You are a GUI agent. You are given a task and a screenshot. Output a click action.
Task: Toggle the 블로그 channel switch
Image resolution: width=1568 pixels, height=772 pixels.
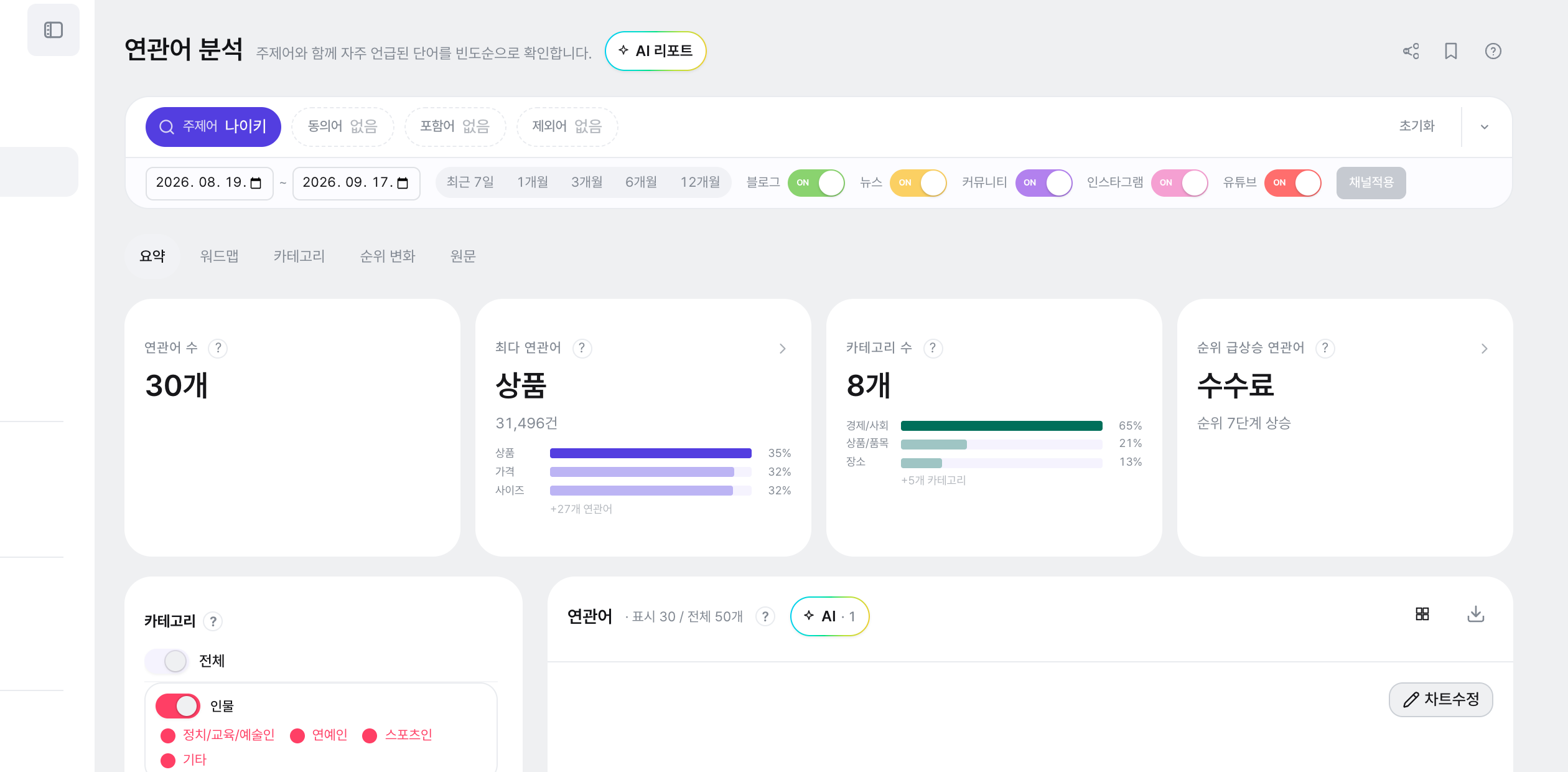[816, 183]
